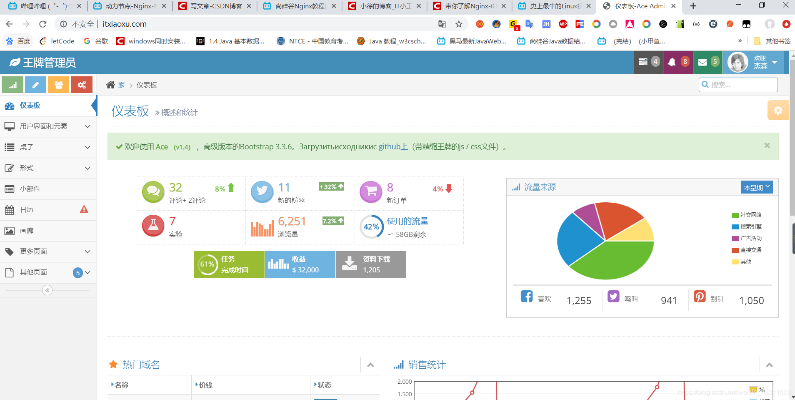This screenshot has height=400, width=795.
Task: Dismiss the green welcome alert
Action: pyautogui.click(x=767, y=145)
